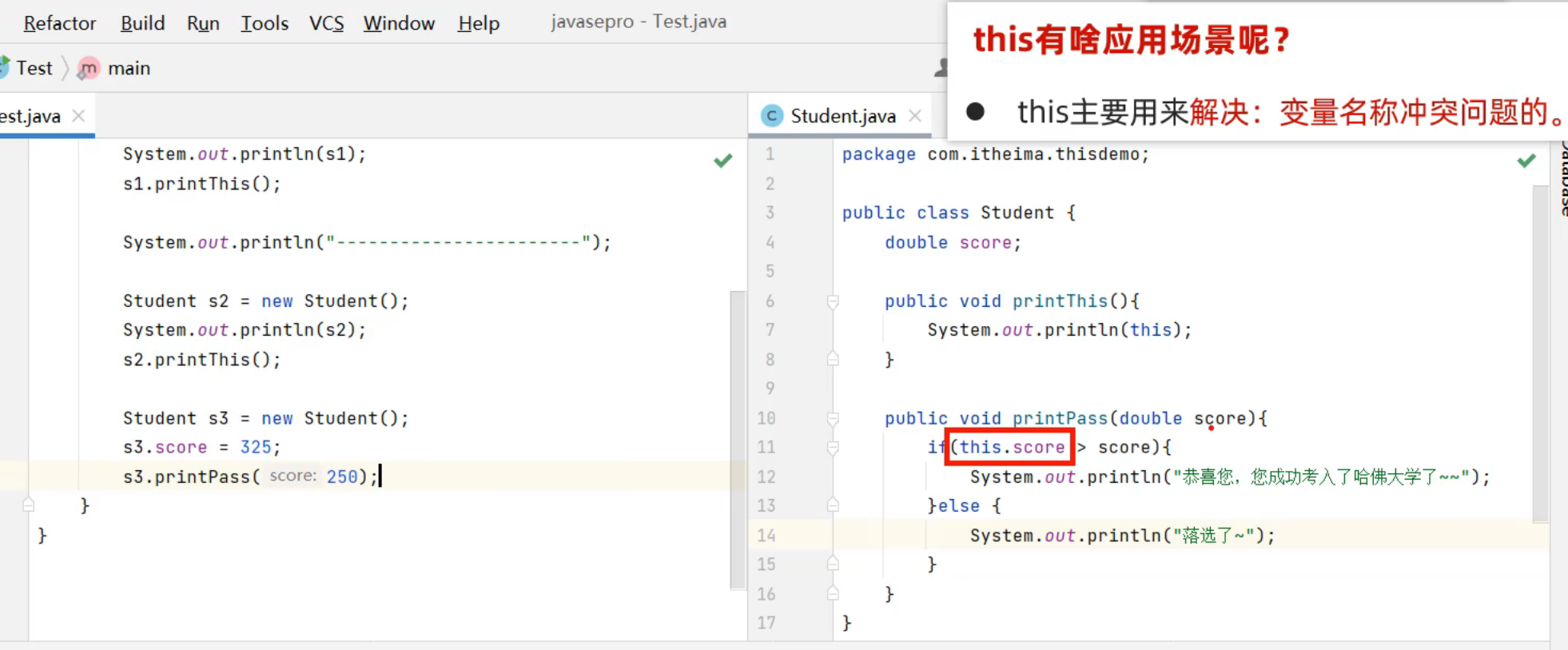
Task: Click 'package com.itheima.thisdemo;' line
Action: point(996,154)
